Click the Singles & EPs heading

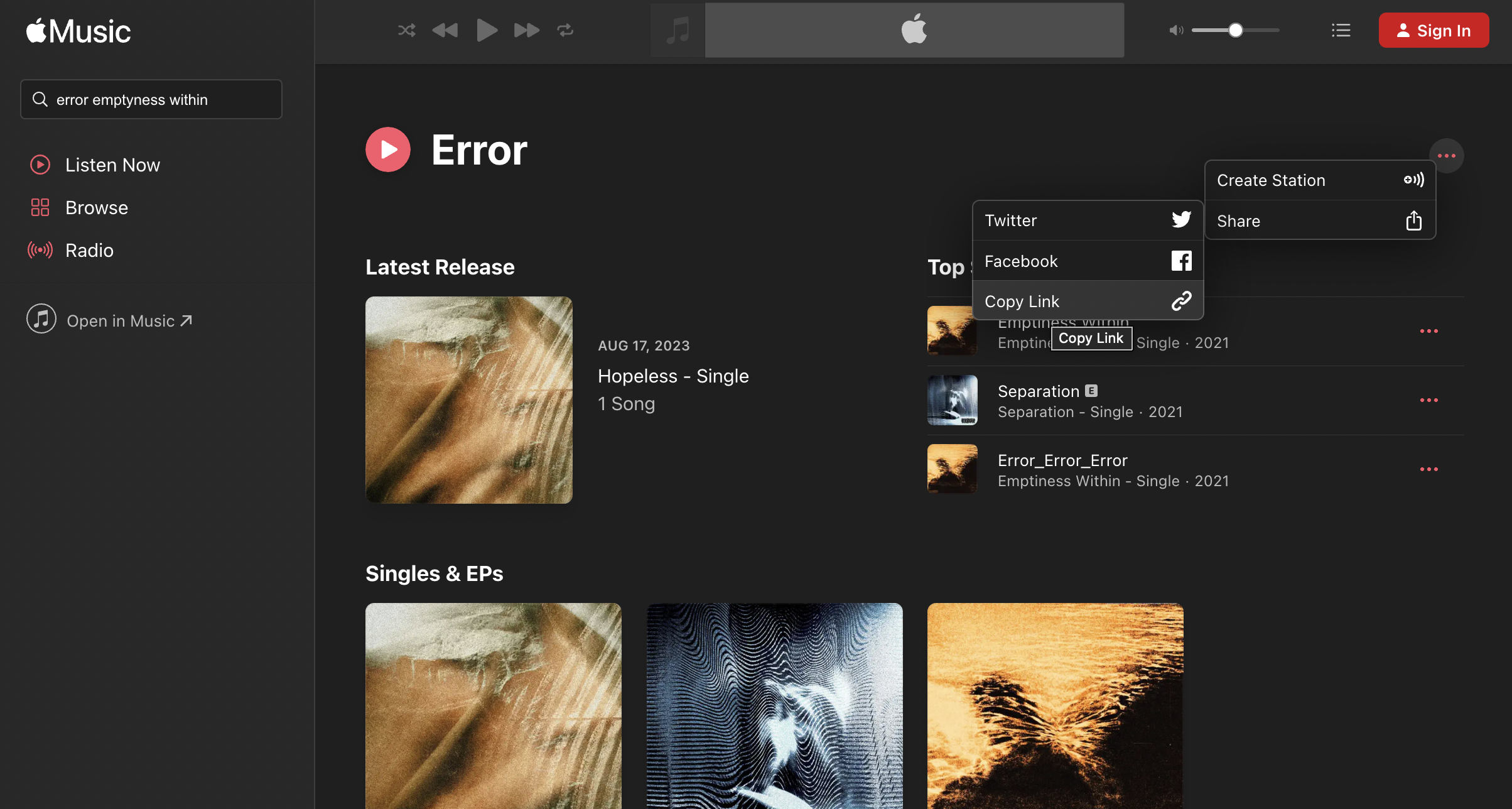coord(435,573)
